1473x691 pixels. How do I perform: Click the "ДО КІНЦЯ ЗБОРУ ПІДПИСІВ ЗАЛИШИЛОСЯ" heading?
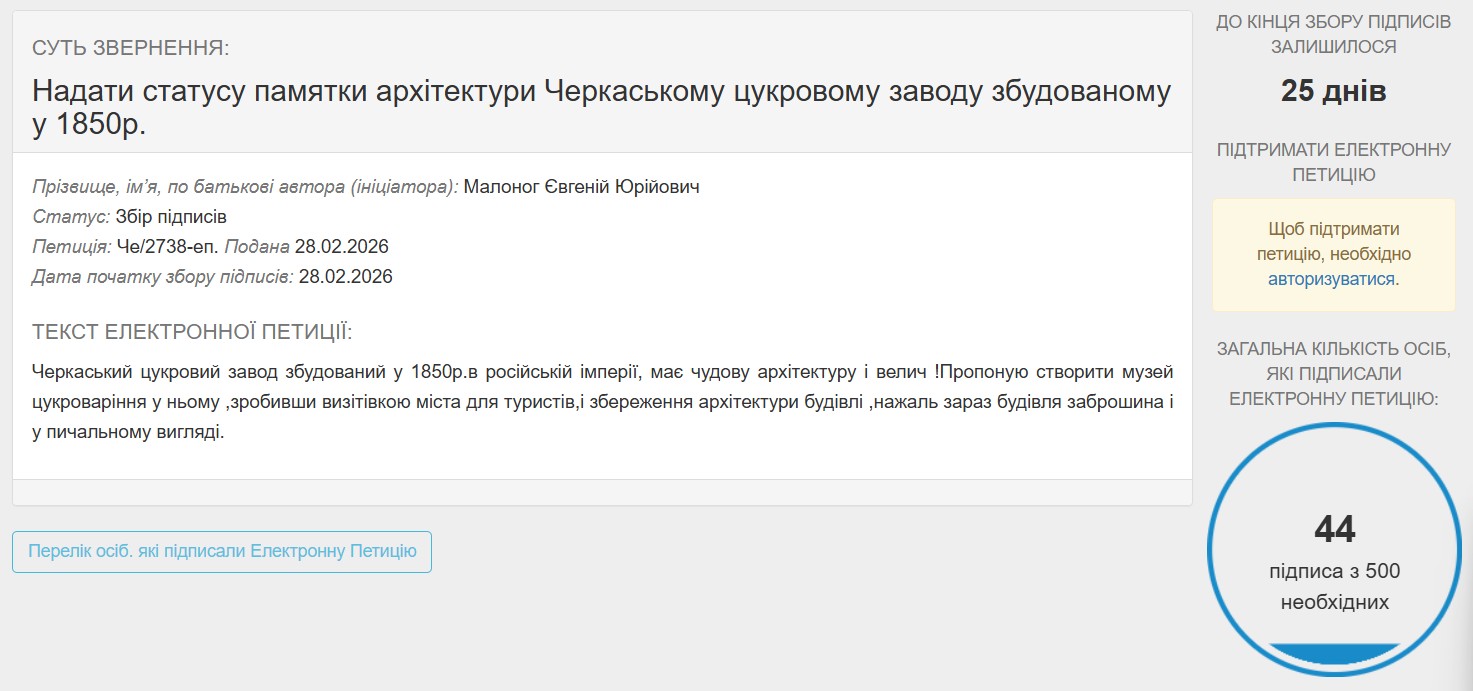(x=1333, y=35)
